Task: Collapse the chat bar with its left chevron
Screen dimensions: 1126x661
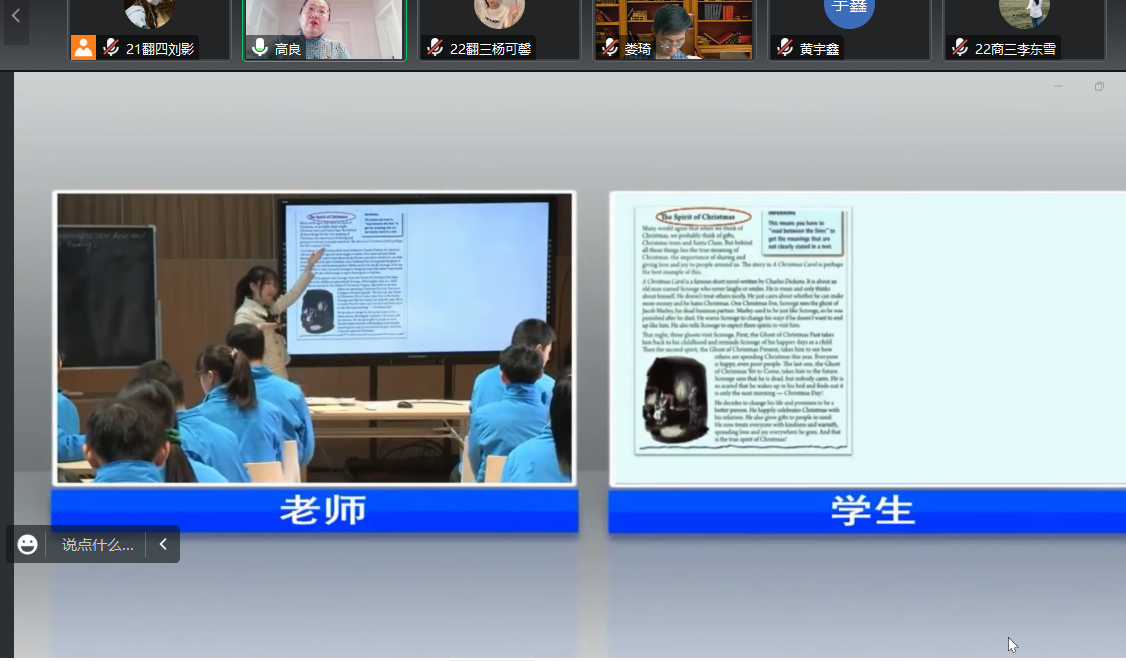Action: 163,545
